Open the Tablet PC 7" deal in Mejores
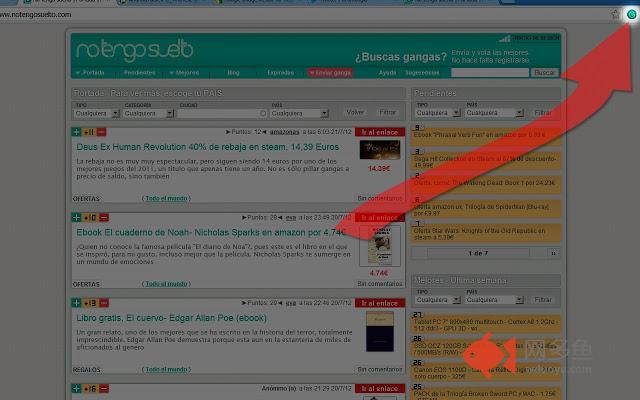This screenshot has height=400, width=640. point(486,325)
